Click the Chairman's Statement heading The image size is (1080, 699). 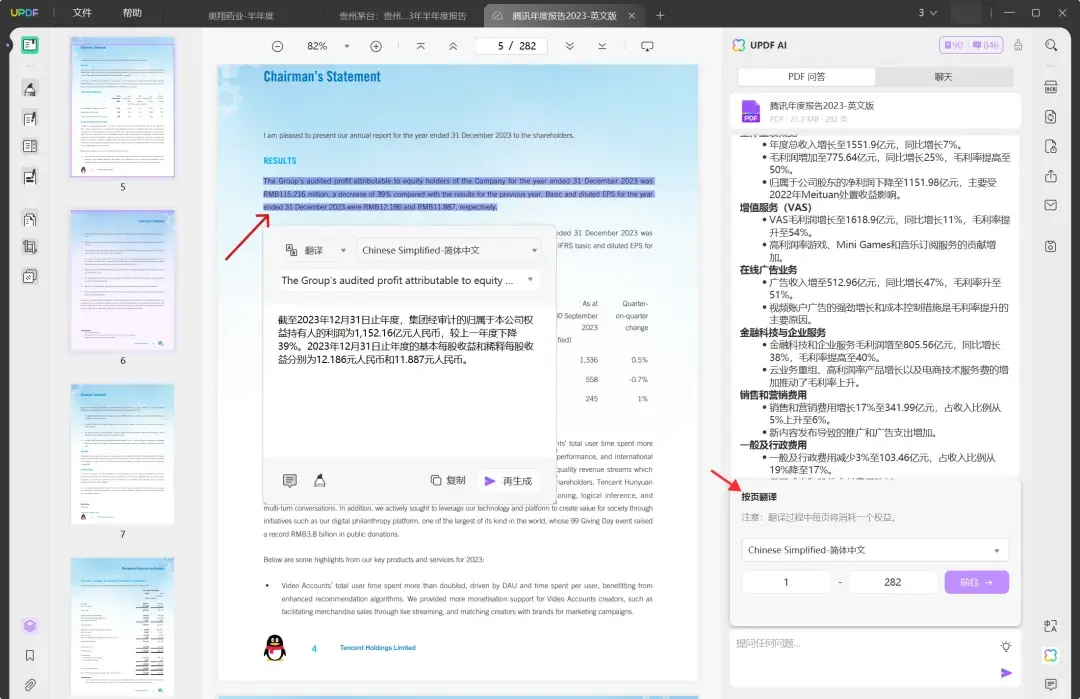pyautogui.click(x=322, y=76)
